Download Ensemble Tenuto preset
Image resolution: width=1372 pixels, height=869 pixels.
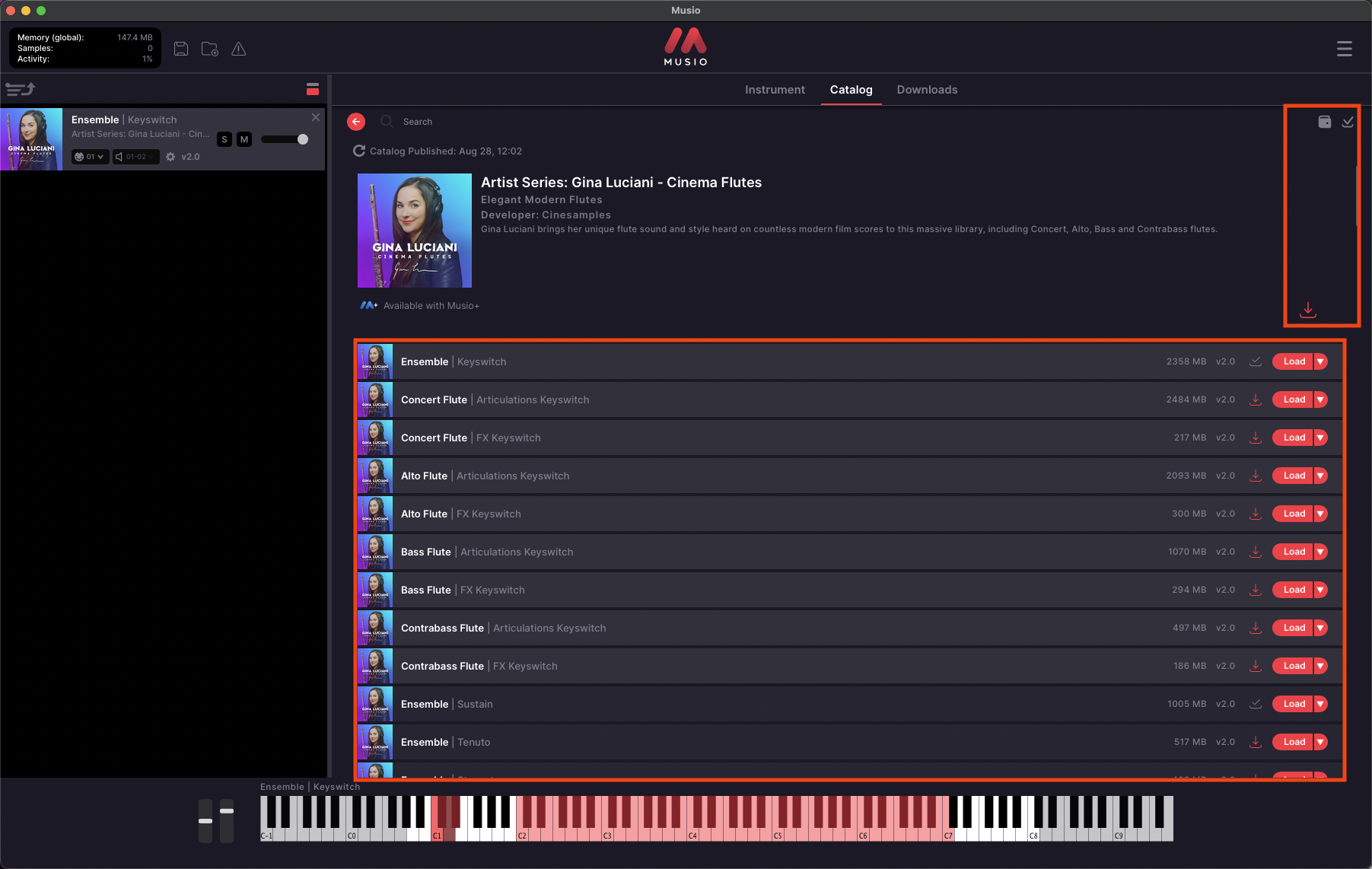coord(1256,742)
